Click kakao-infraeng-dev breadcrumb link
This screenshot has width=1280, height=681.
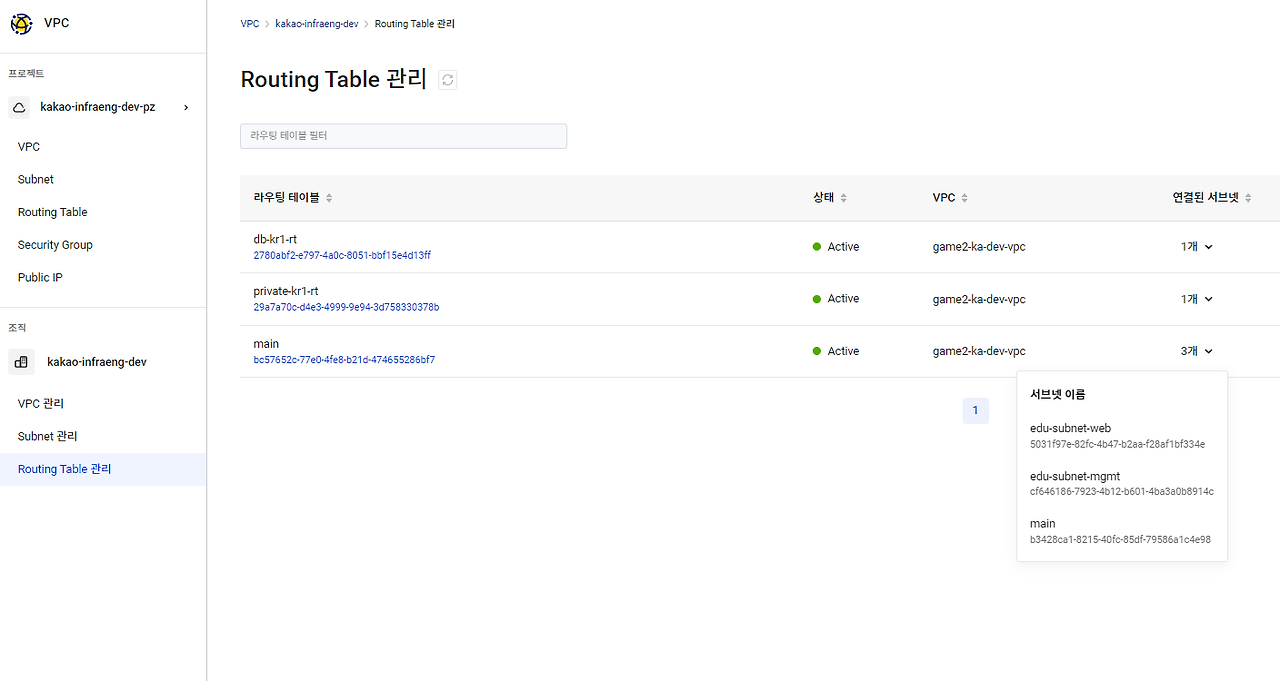pos(317,23)
